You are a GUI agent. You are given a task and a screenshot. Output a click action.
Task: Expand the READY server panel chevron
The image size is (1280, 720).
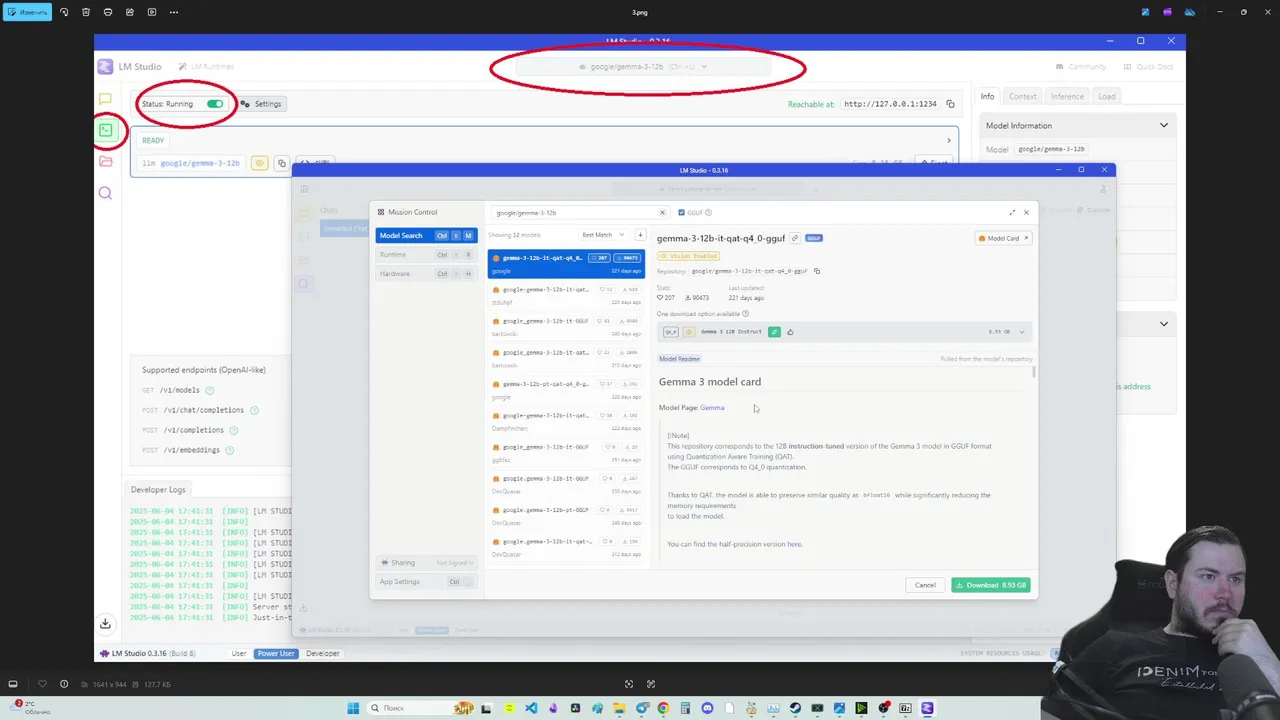pyautogui.click(x=948, y=140)
